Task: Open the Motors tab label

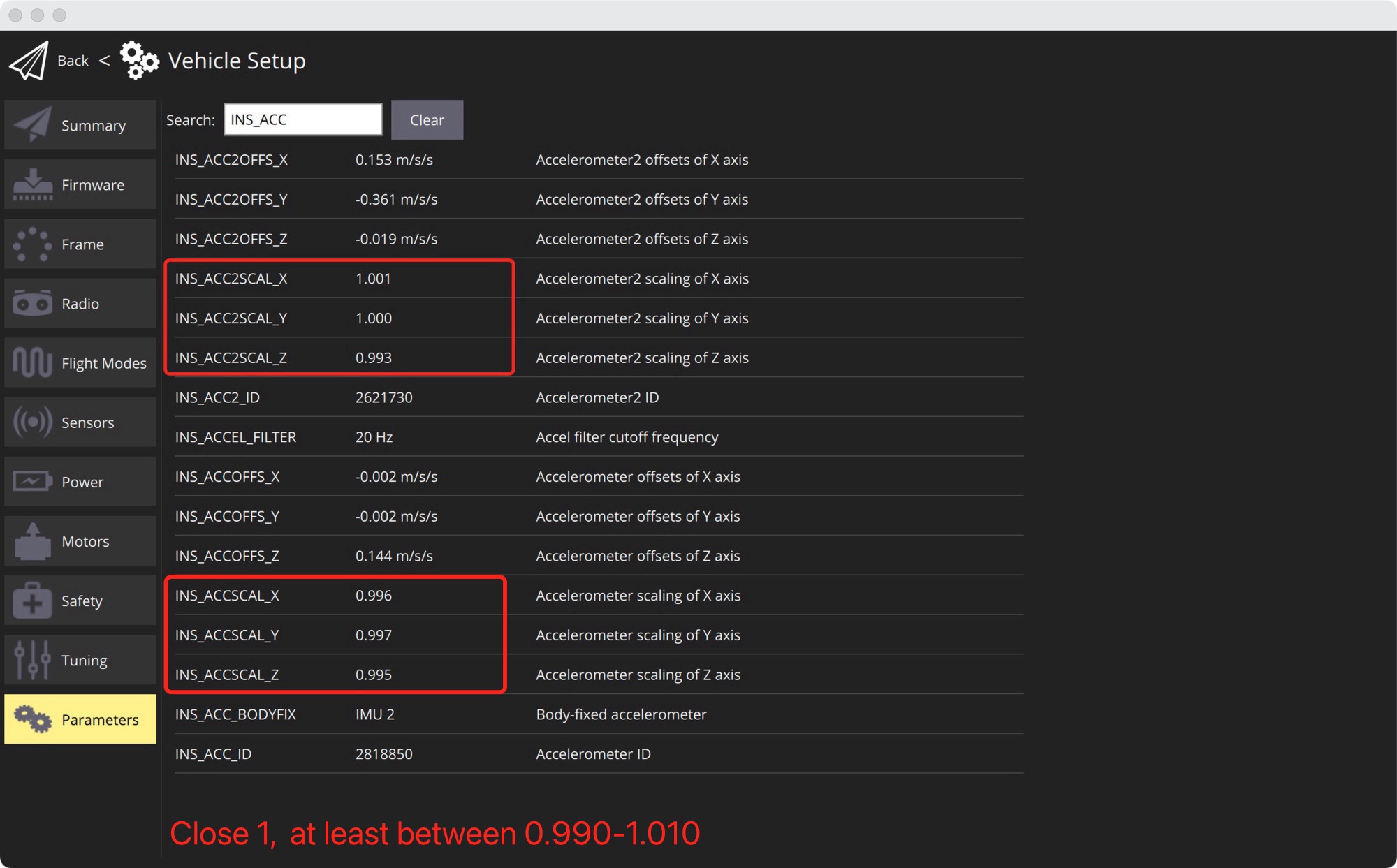Action: click(x=85, y=541)
